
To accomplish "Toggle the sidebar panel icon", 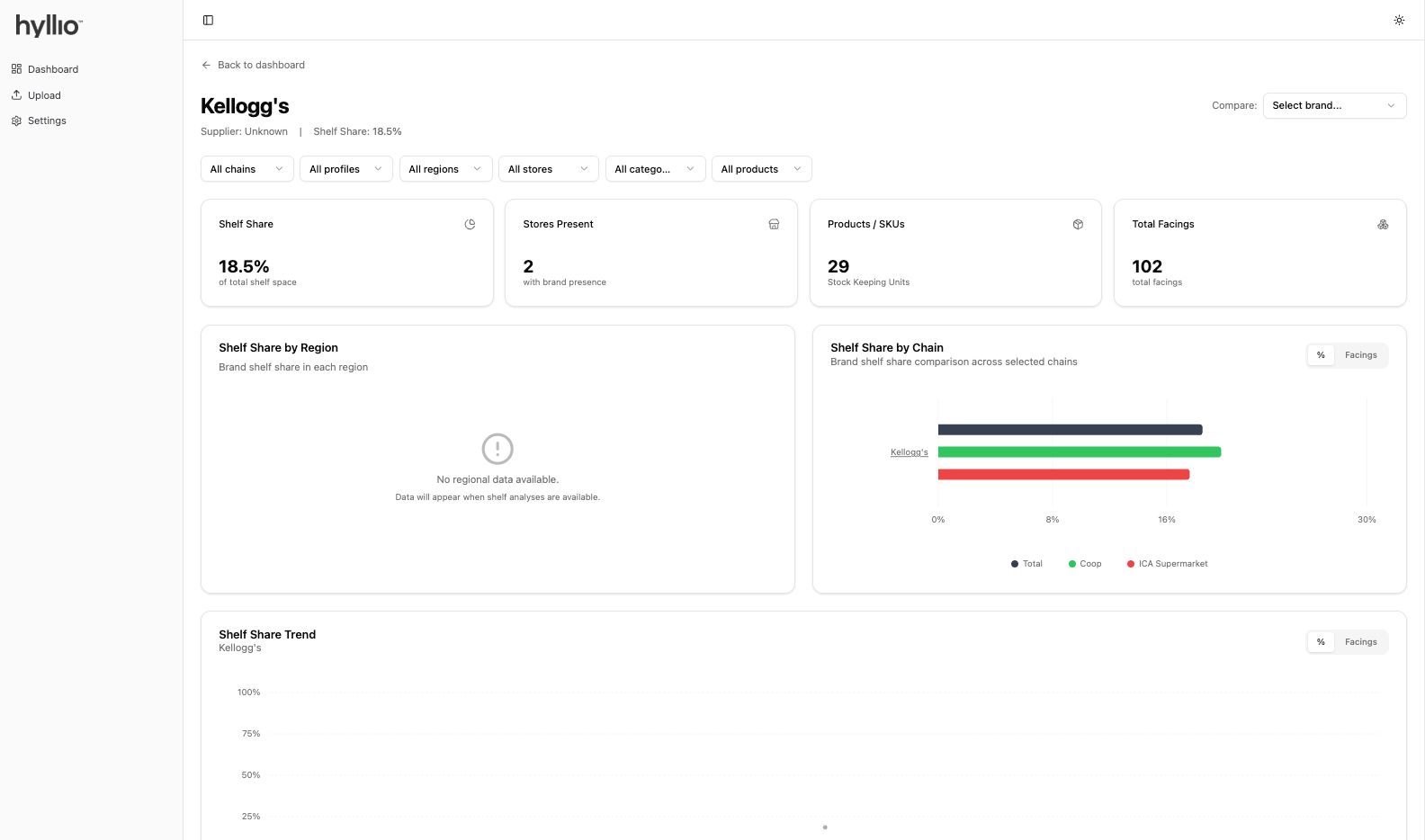I will pos(208,20).
